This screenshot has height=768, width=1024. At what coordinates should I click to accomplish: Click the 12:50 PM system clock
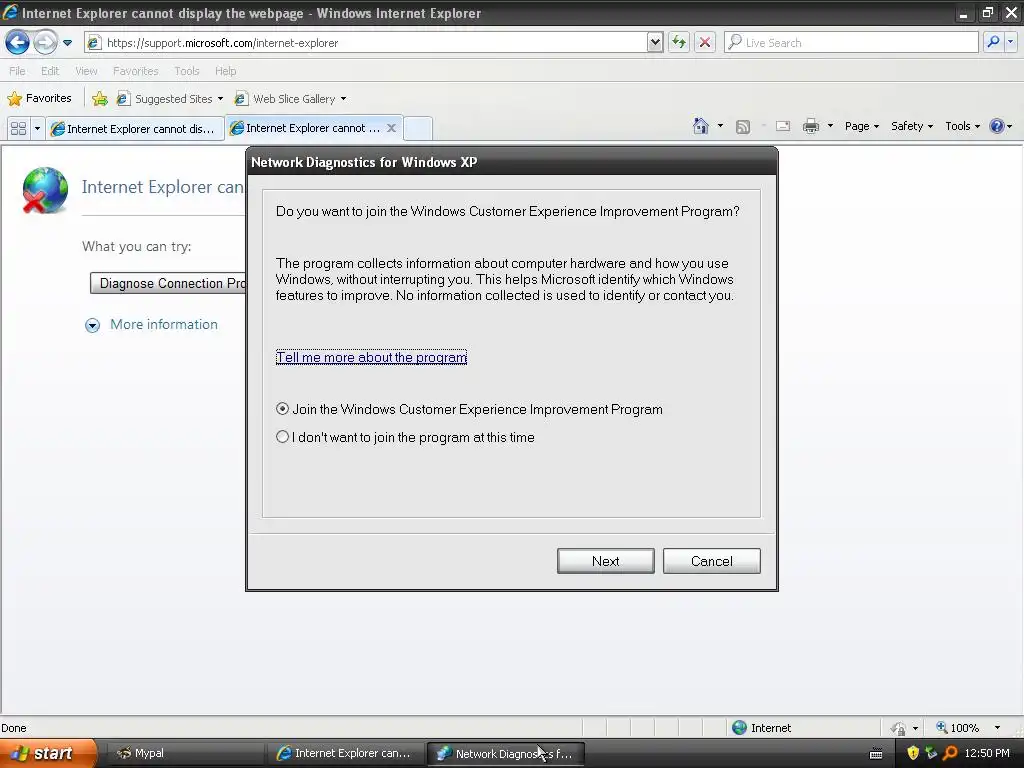[x=987, y=753]
